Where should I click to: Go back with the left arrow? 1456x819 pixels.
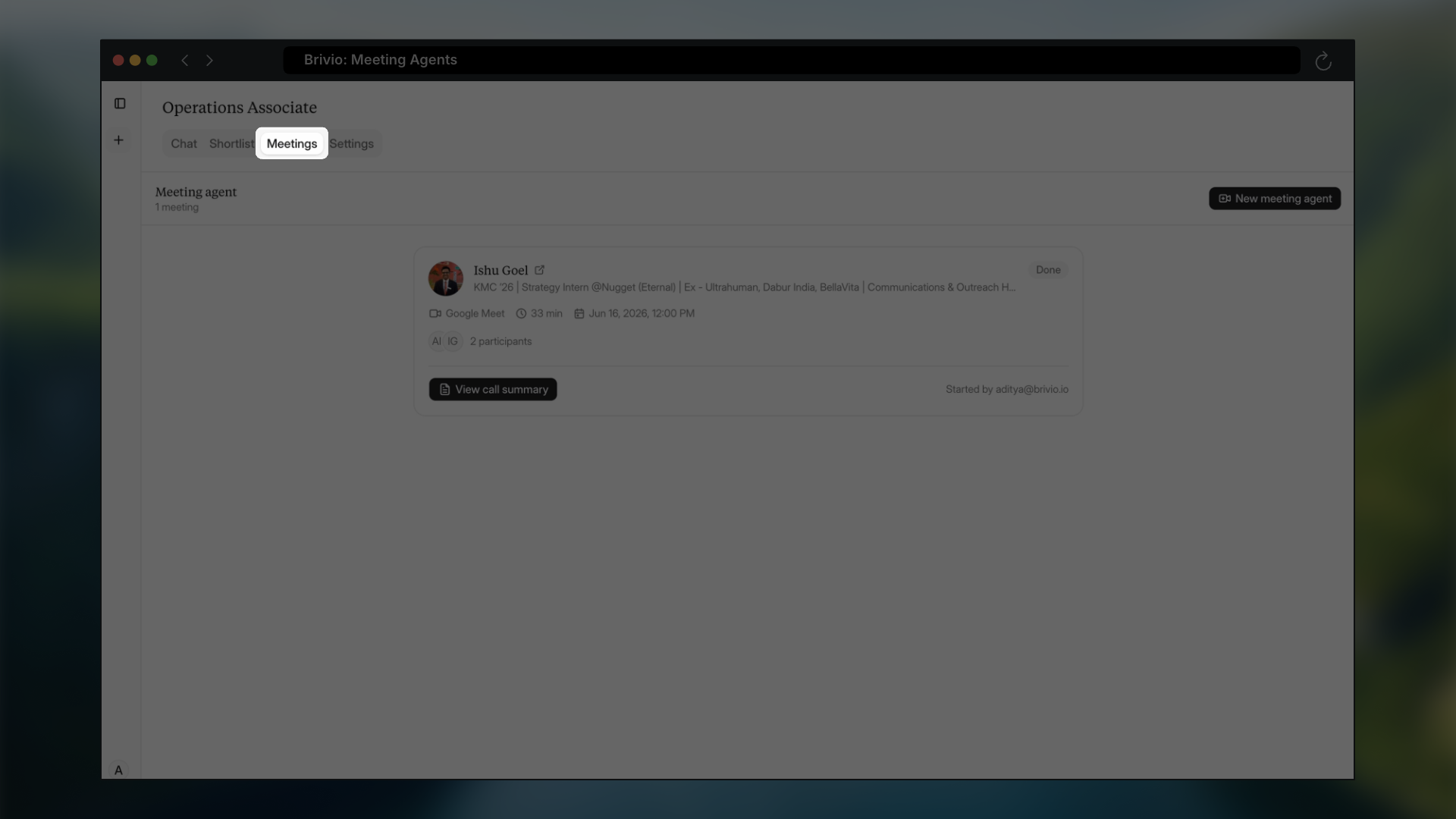coord(184,60)
